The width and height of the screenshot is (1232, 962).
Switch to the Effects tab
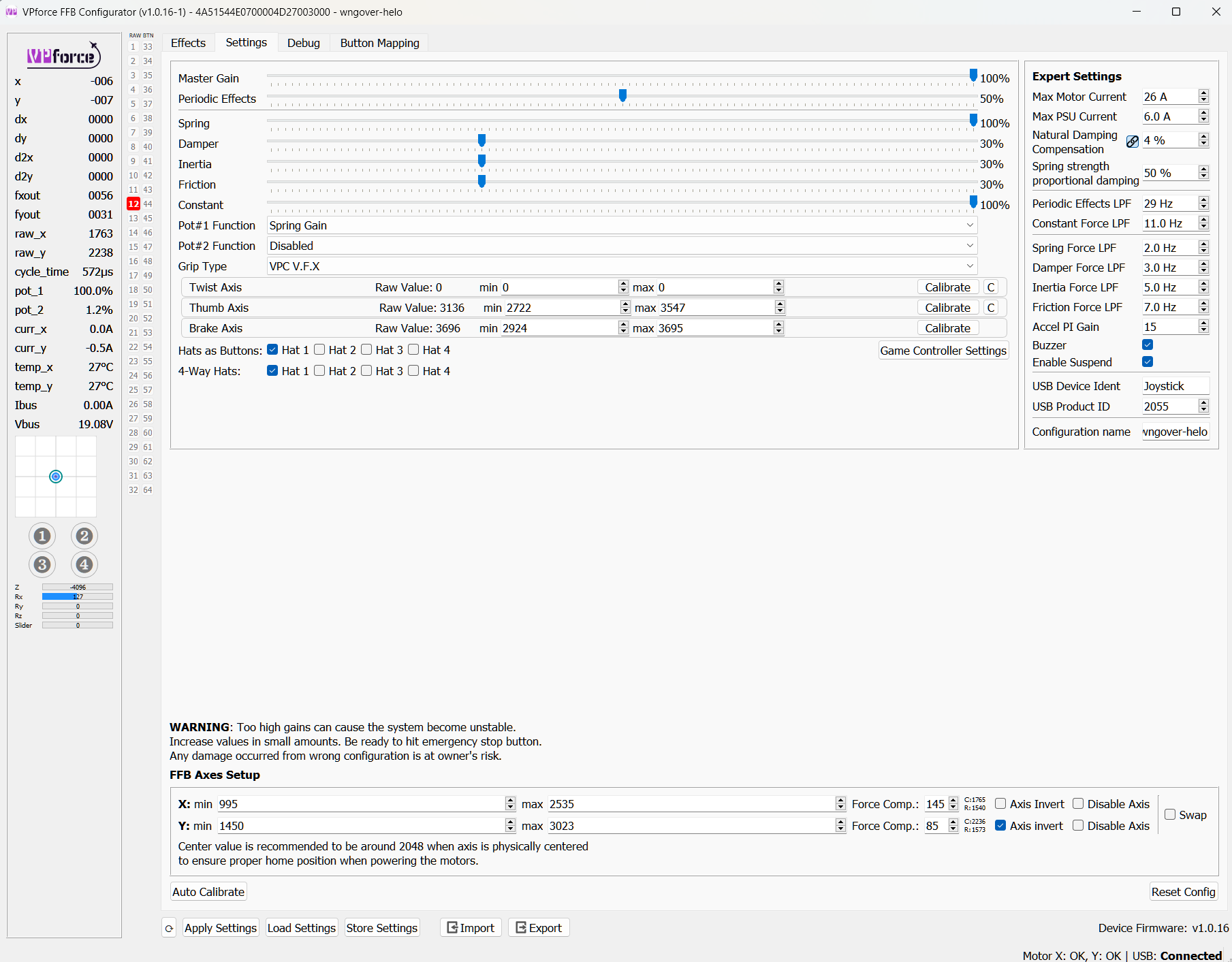pos(188,43)
